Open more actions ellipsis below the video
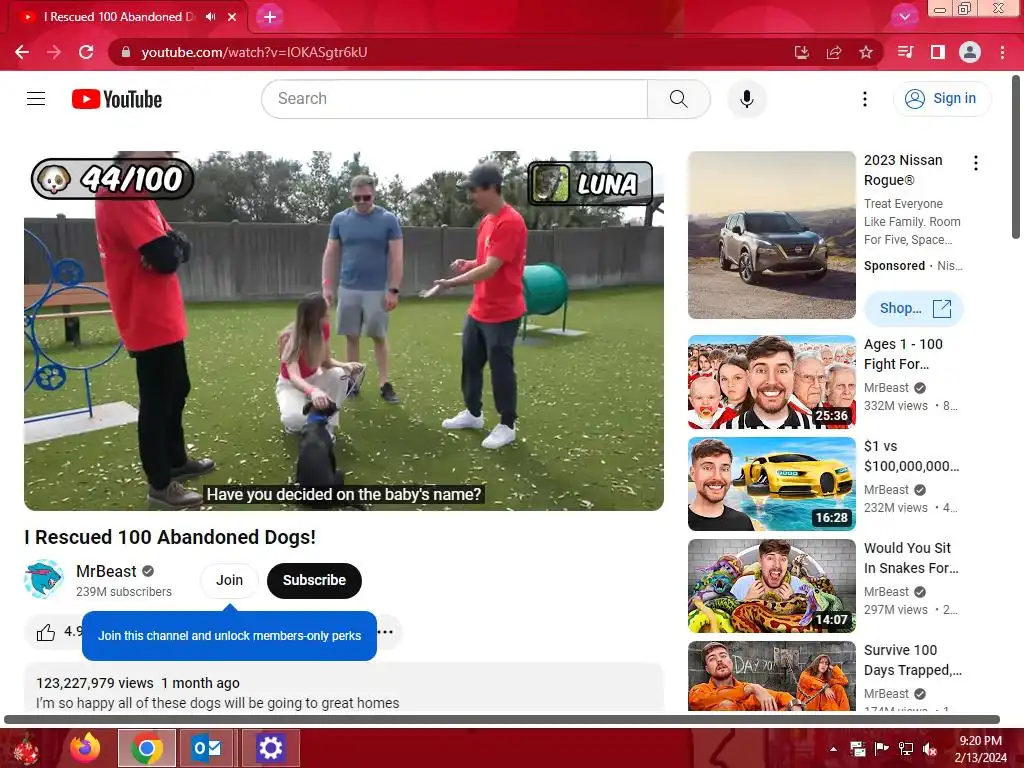1024x768 pixels. (386, 632)
